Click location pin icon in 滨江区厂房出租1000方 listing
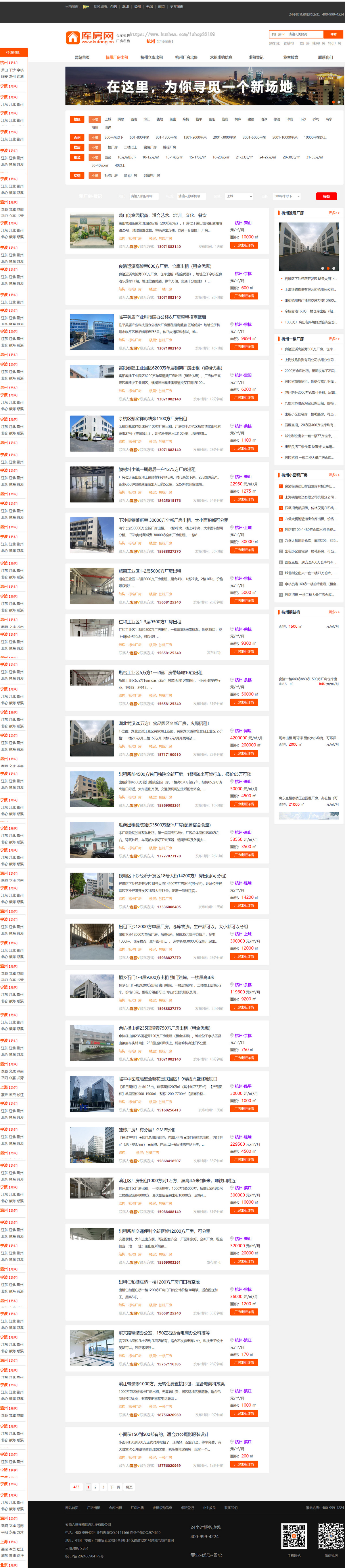The image size is (345, 1568). [x=232, y=1188]
